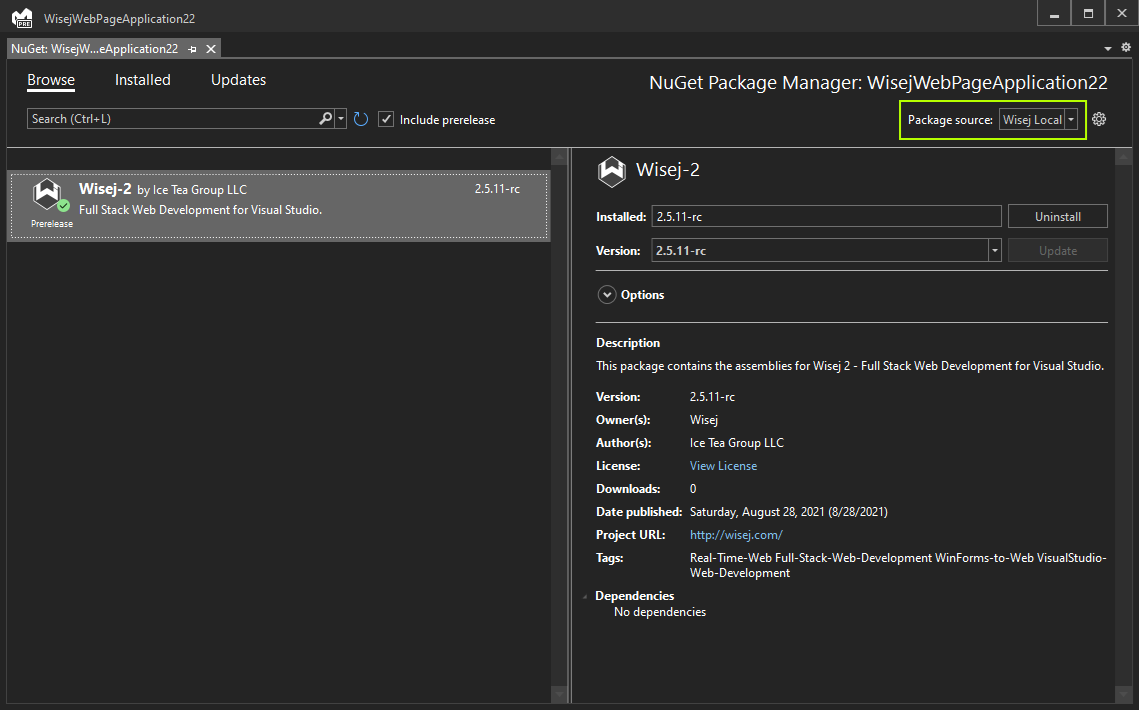Click the package list scrollbar down arrow
The image size is (1139, 710).
tap(559, 695)
